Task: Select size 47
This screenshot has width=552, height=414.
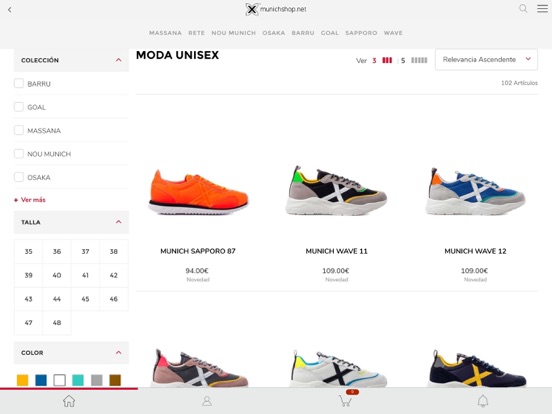Action: pos(29,322)
